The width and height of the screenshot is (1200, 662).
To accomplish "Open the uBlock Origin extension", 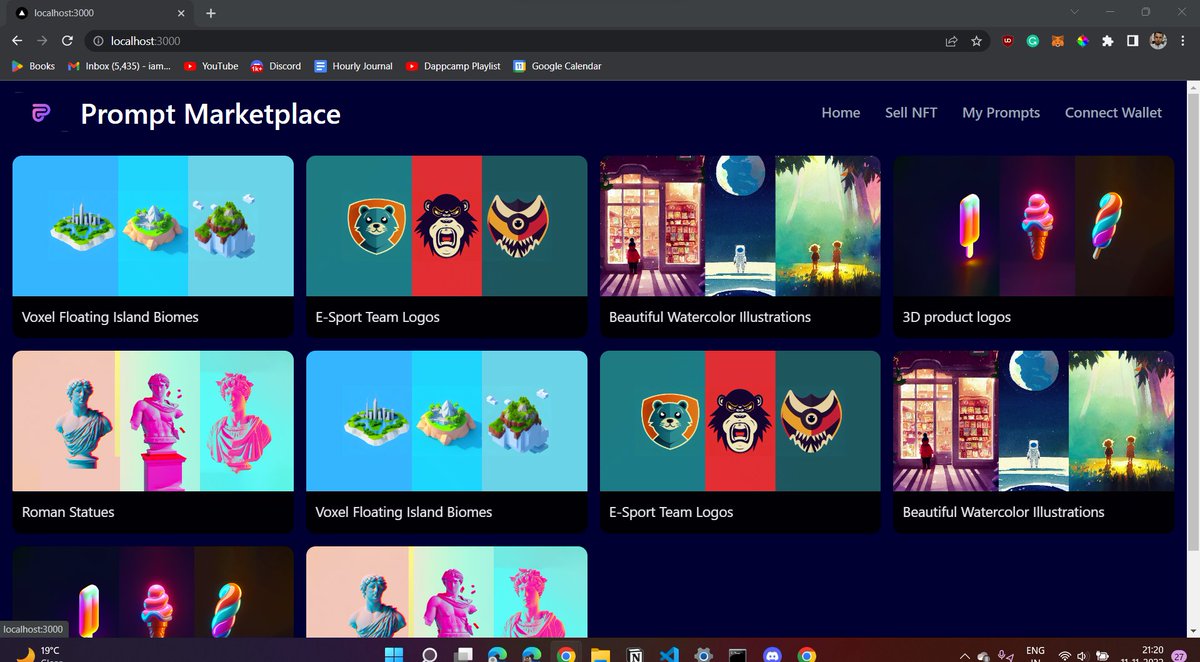I will 1008,41.
